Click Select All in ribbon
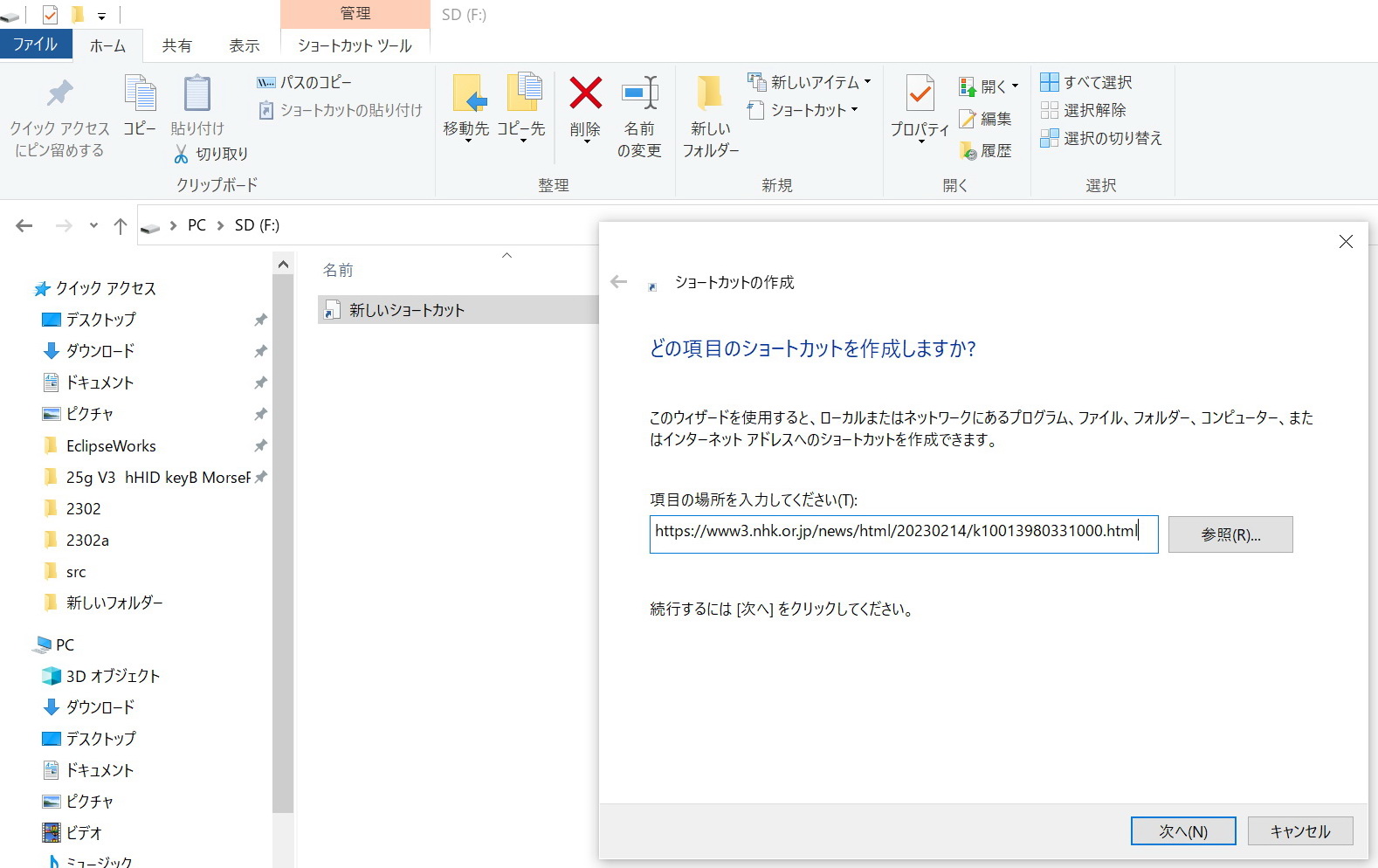1378x868 pixels. pyautogui.click(x=1086, y=82)
